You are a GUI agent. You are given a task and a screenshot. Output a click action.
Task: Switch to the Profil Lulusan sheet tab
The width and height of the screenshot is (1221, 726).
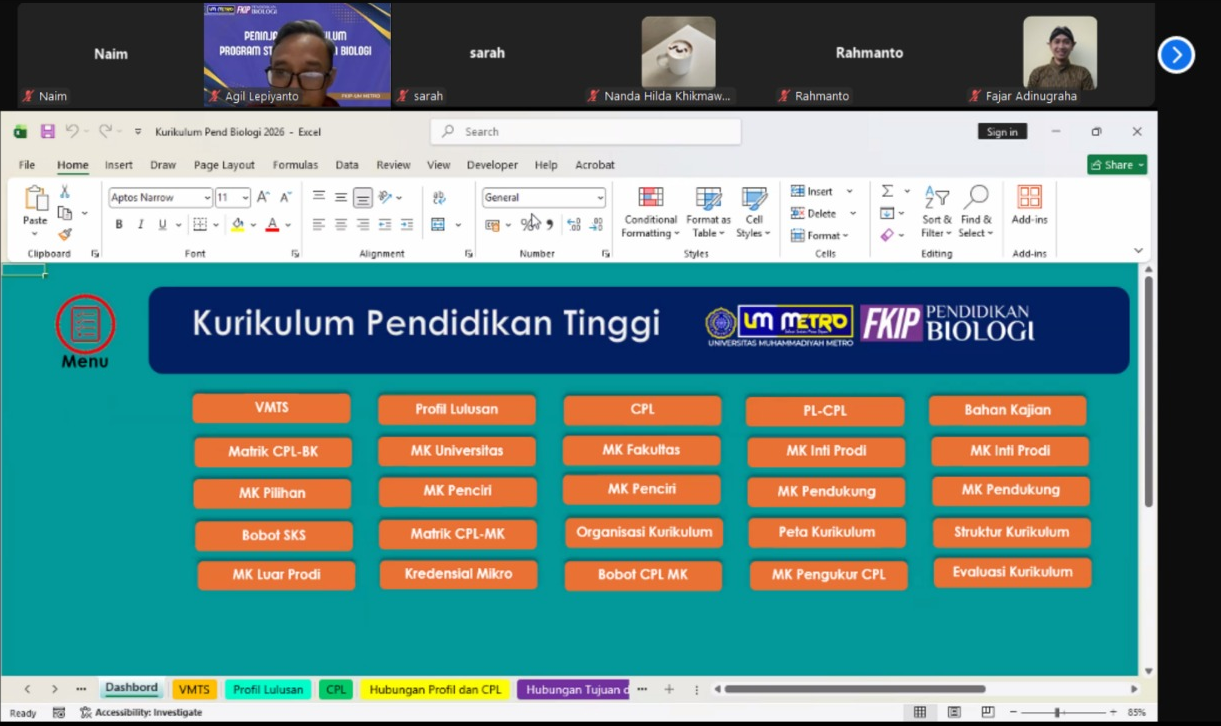[267, 689]
